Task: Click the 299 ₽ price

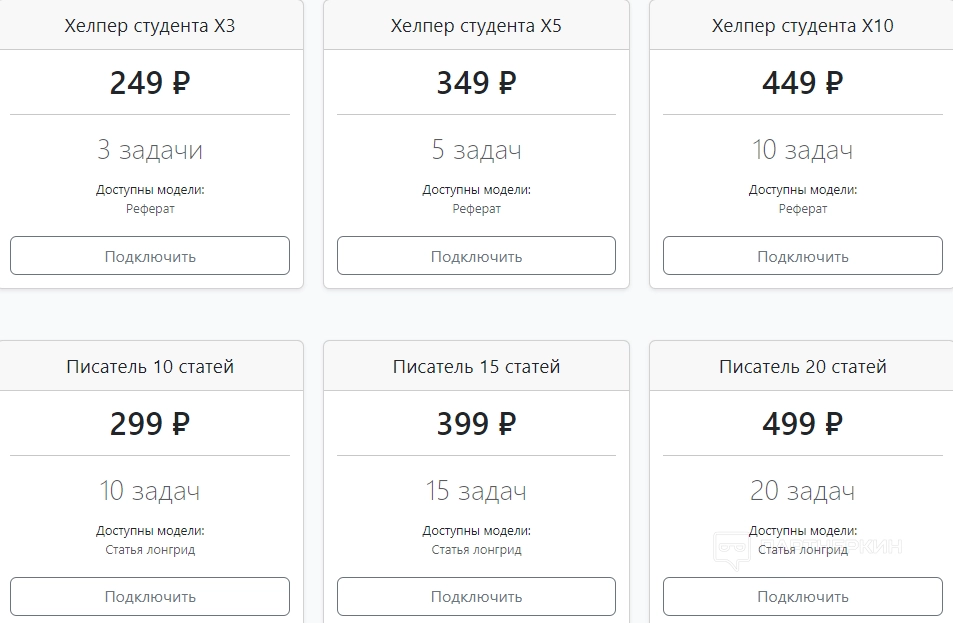Action: pos(150,424)
